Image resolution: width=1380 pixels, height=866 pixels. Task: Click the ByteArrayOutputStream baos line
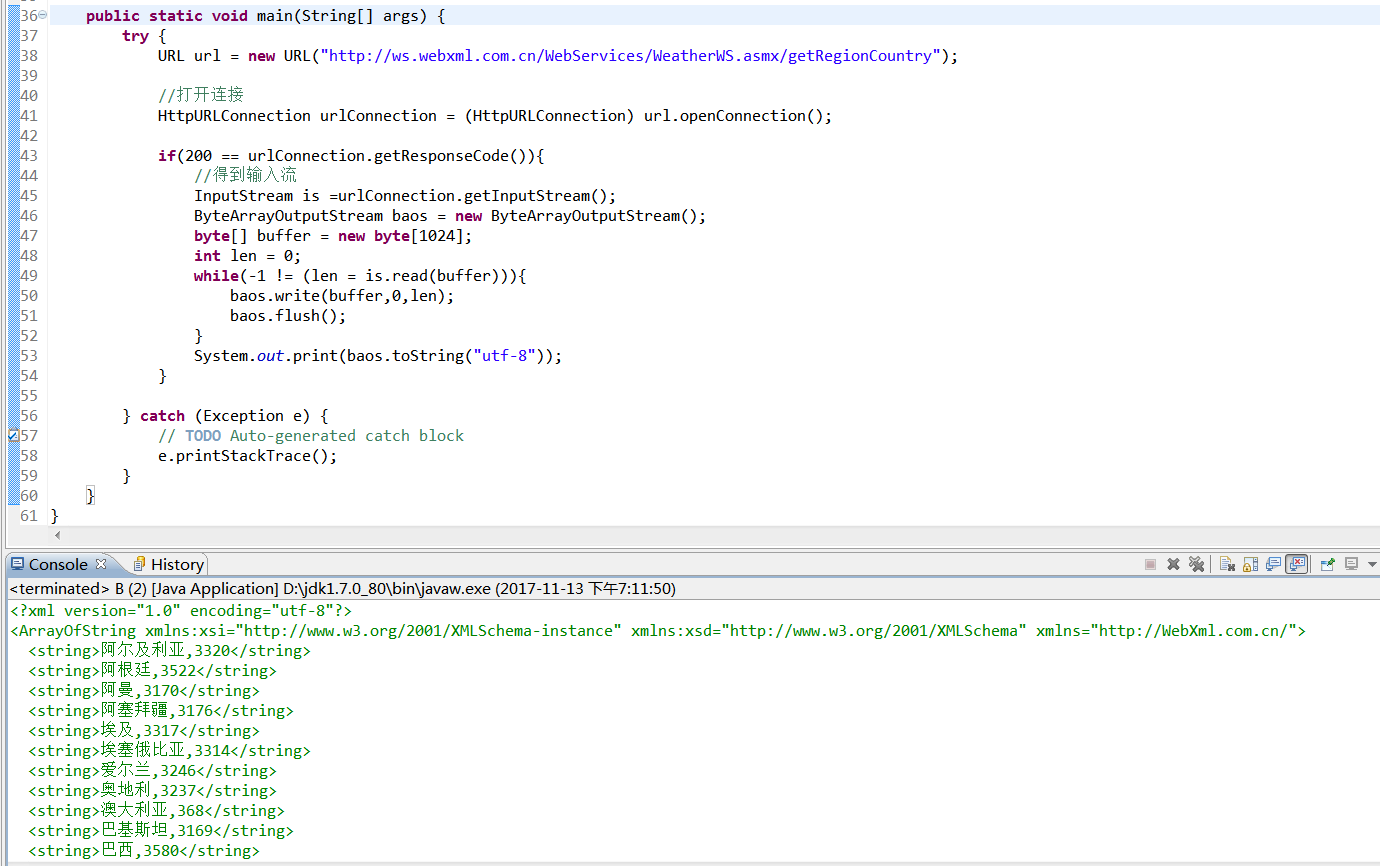coord(450,216)
